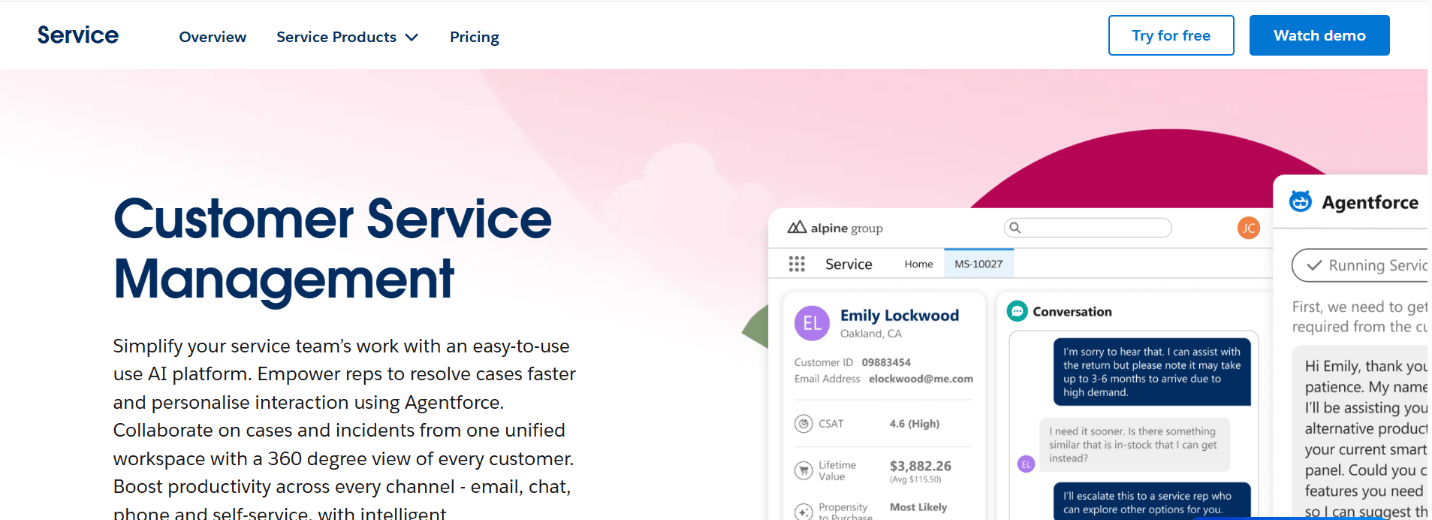This screenshot has width=1432, height=520.
Task: Select the MS-10027 tab
Action: click(x=978, y=264)
